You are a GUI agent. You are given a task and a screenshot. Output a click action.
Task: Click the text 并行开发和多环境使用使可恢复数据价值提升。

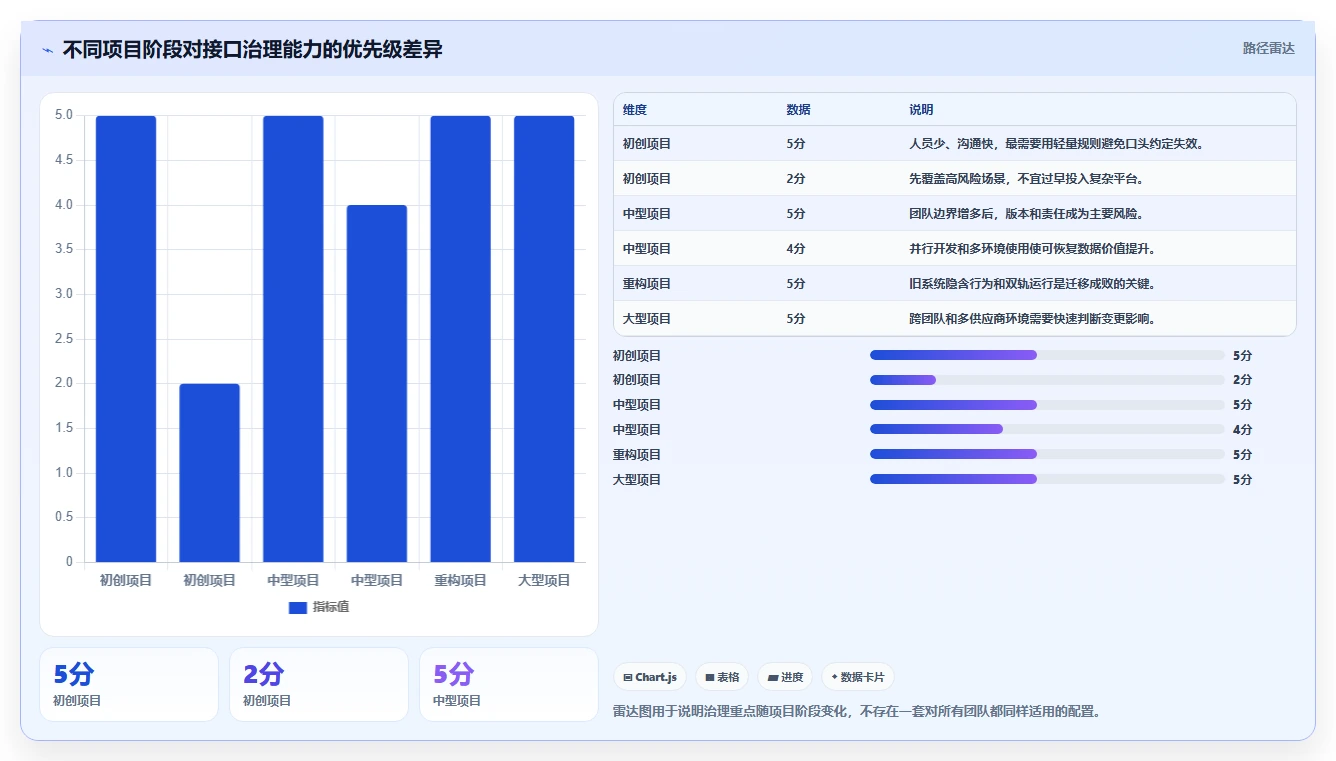(x=1032, y=249)
